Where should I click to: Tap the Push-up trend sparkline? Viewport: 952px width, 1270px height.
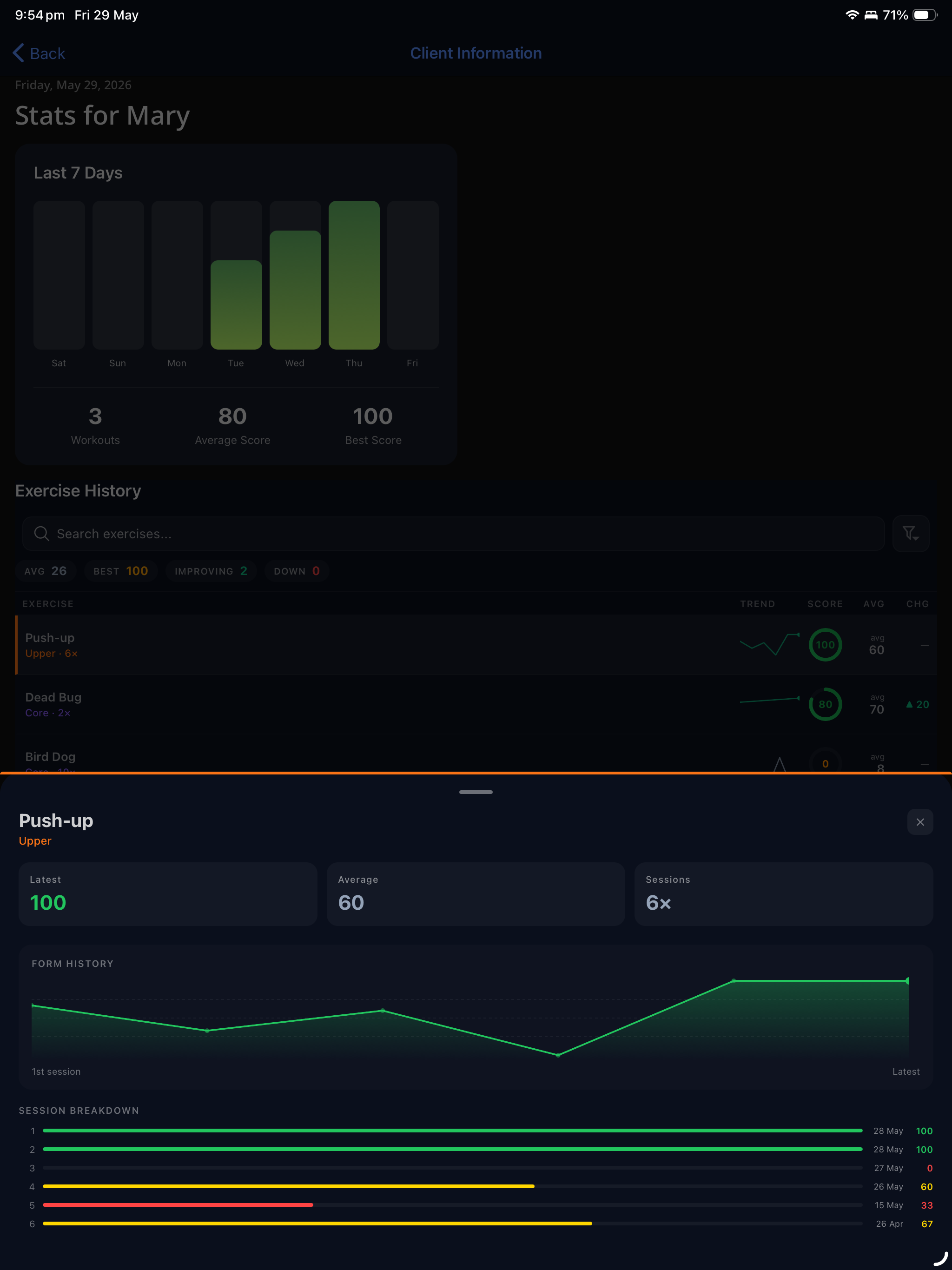[769, 645]
